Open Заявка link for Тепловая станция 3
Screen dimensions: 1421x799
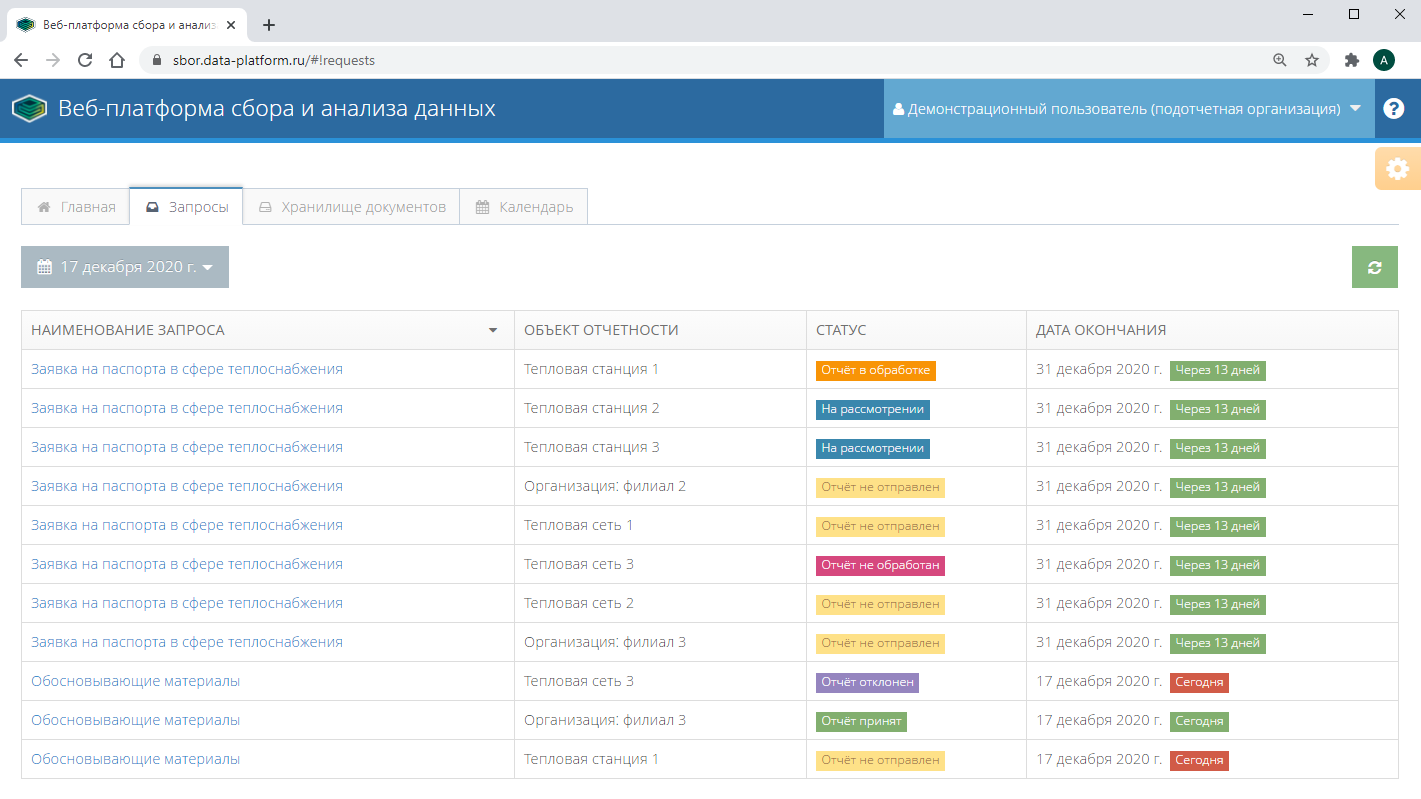(x=187, y=447)
